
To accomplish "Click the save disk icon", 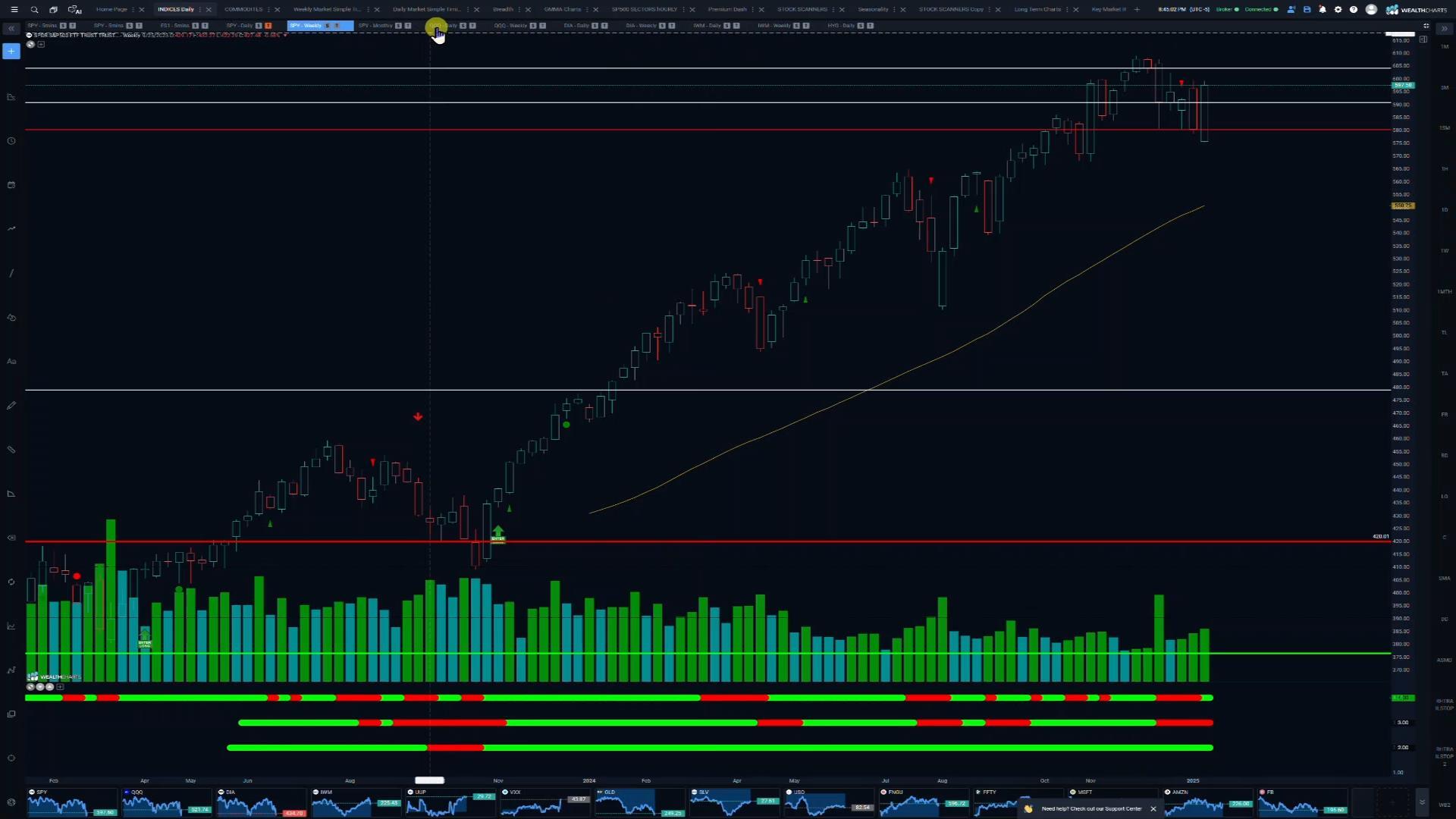I will (x=1307, y=9).
